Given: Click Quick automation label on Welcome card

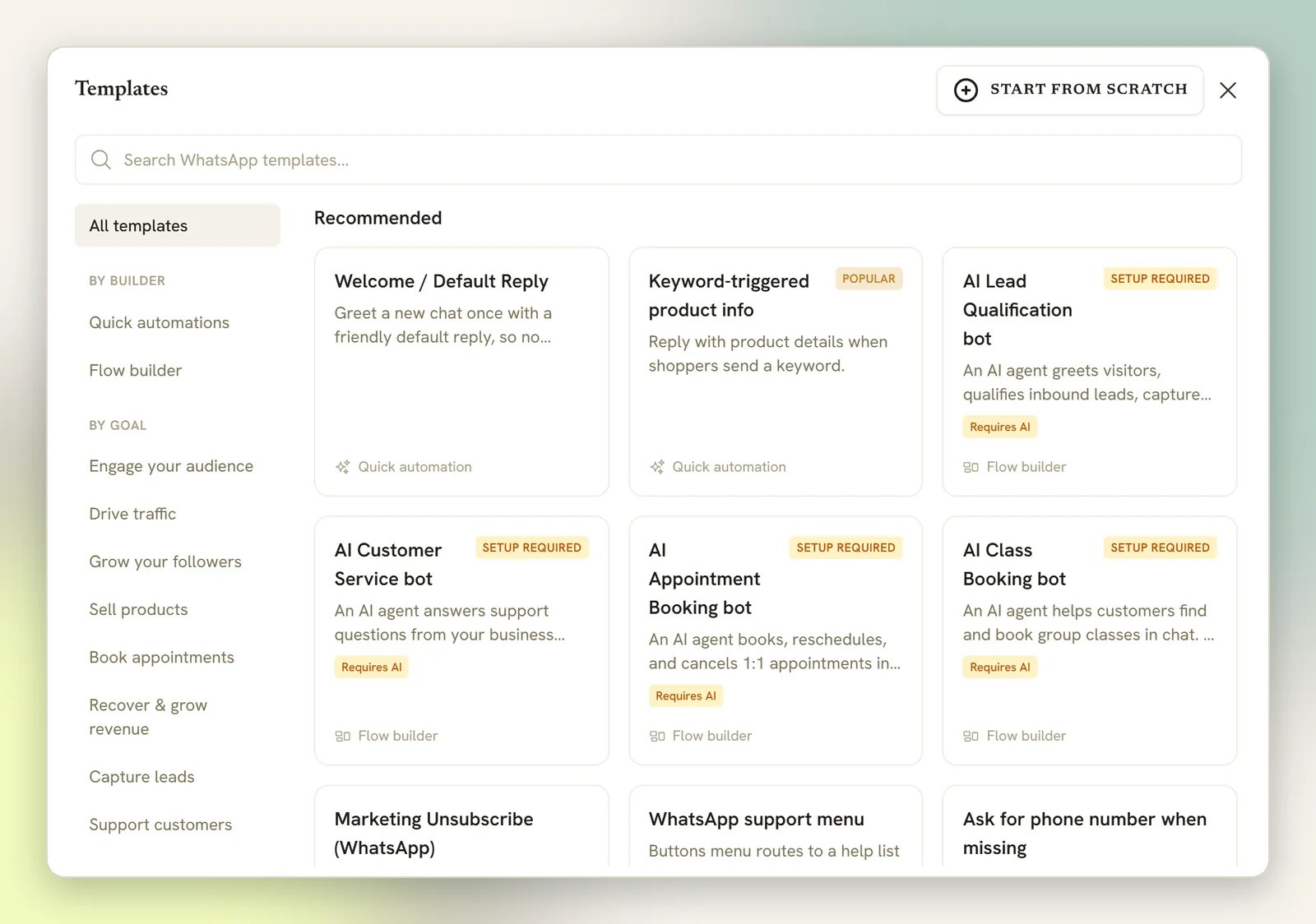Looking at the screenshot, I should 415,467.
